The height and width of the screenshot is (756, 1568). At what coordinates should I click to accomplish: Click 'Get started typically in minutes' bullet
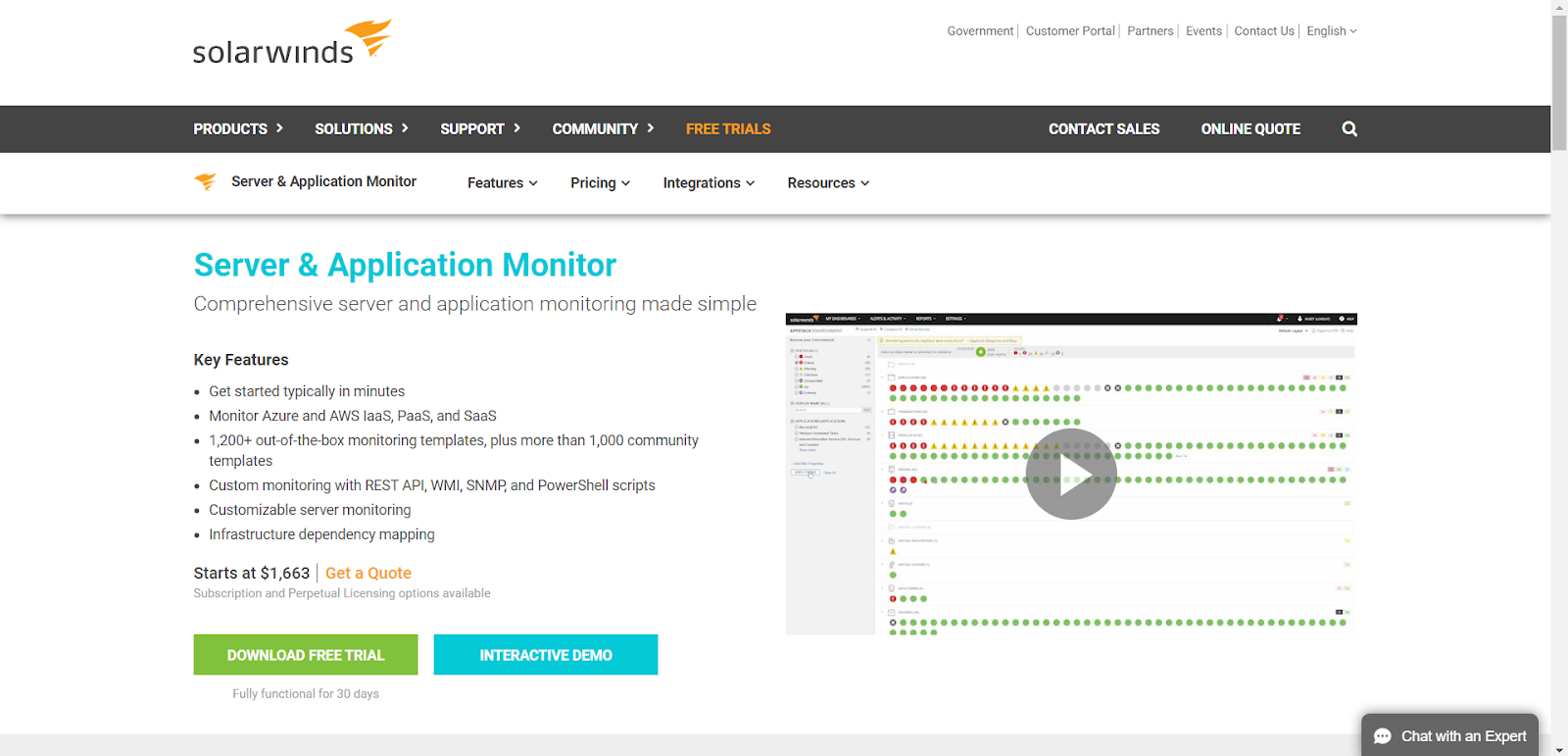click(x=307, y=391)
